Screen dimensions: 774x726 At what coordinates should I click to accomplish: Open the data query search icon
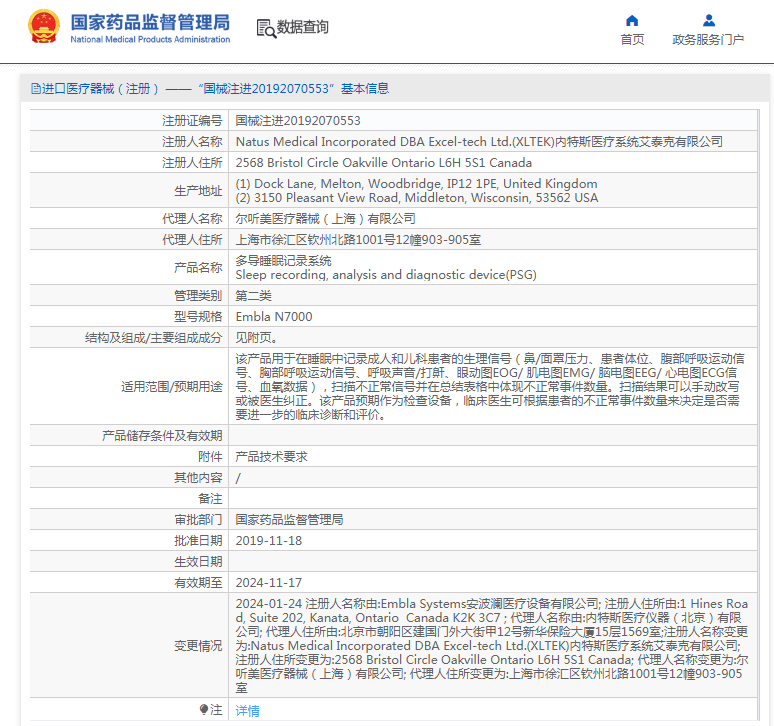click(x=266, y=28)
